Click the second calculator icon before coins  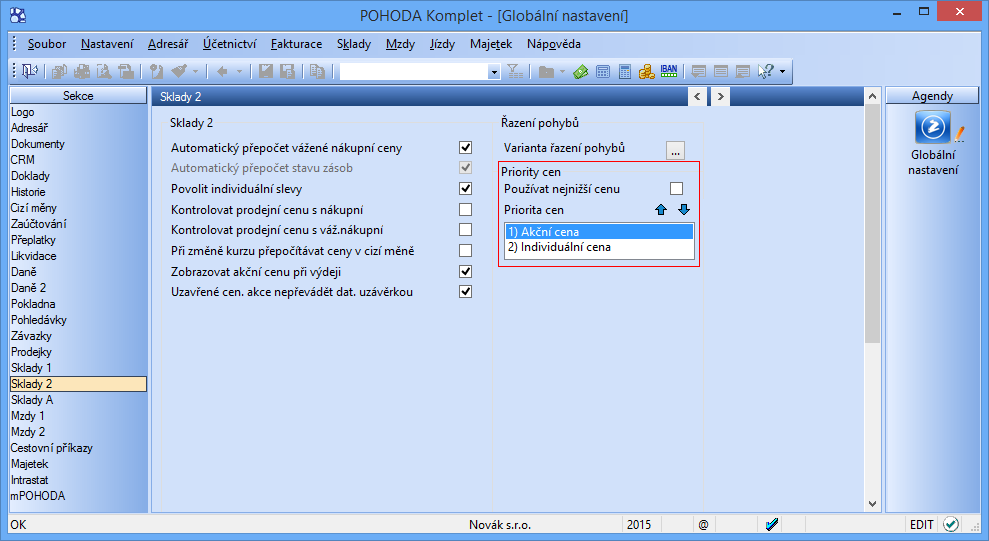[624, 72]
